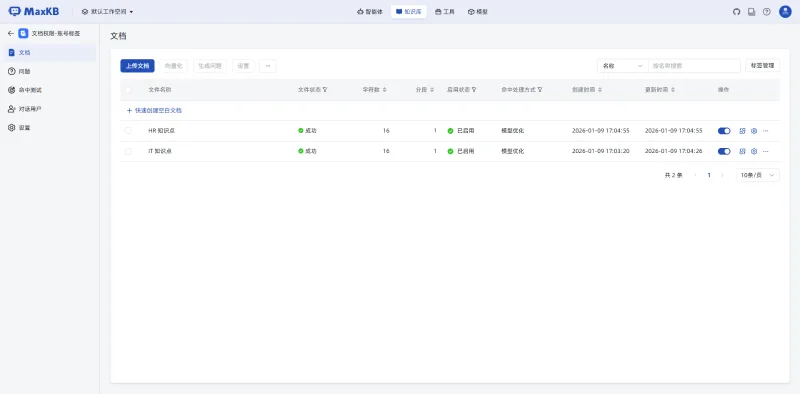Click page number 1 in pagination
The image size is (800, 394).
pos(709,175)
